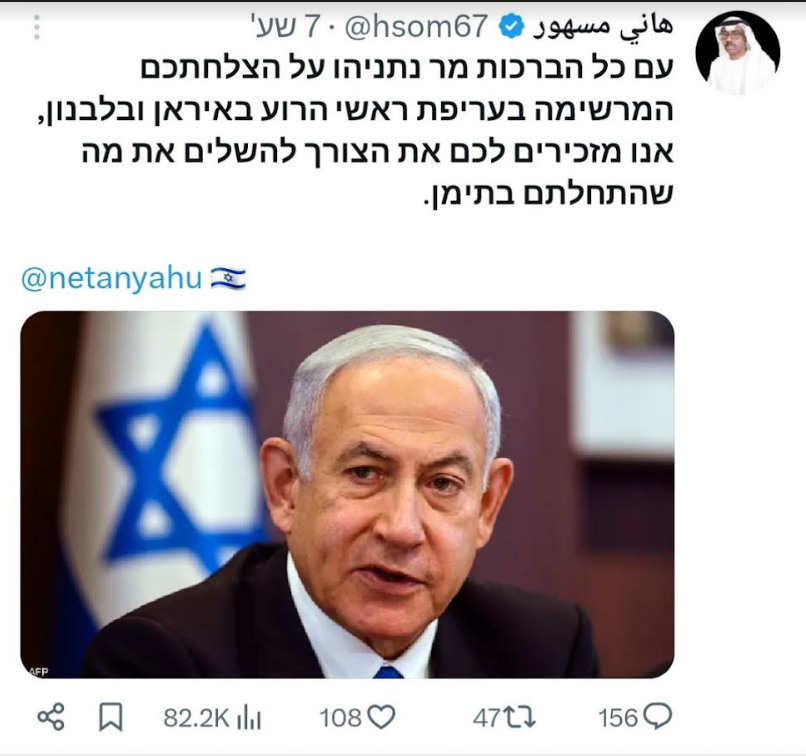Open the three-dot more options menu
806x756 pixels.
click(36, 27)
